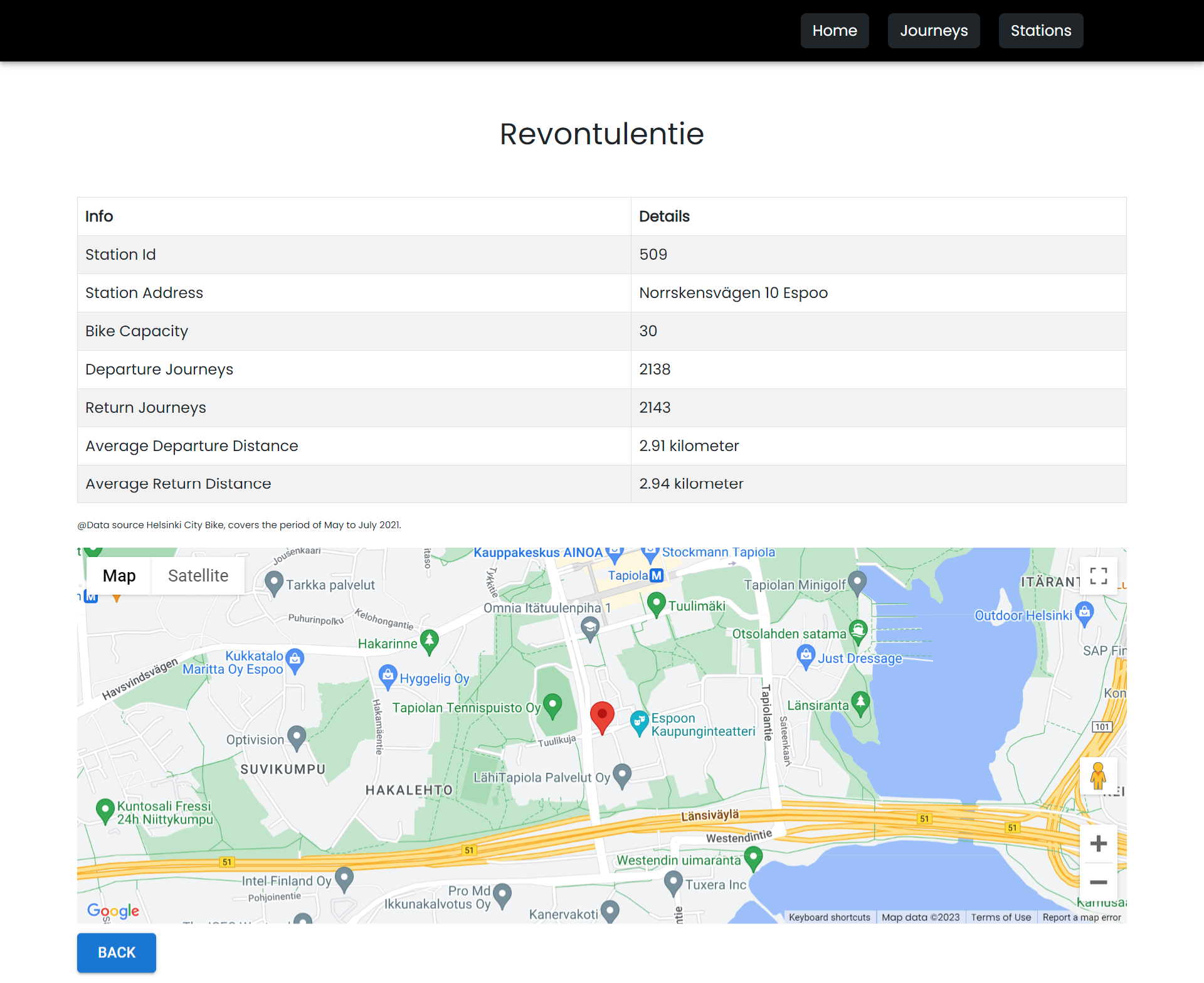Toggle fullscreen map view
This screenshot has height=983, width=1204.
click(1098, 575)
